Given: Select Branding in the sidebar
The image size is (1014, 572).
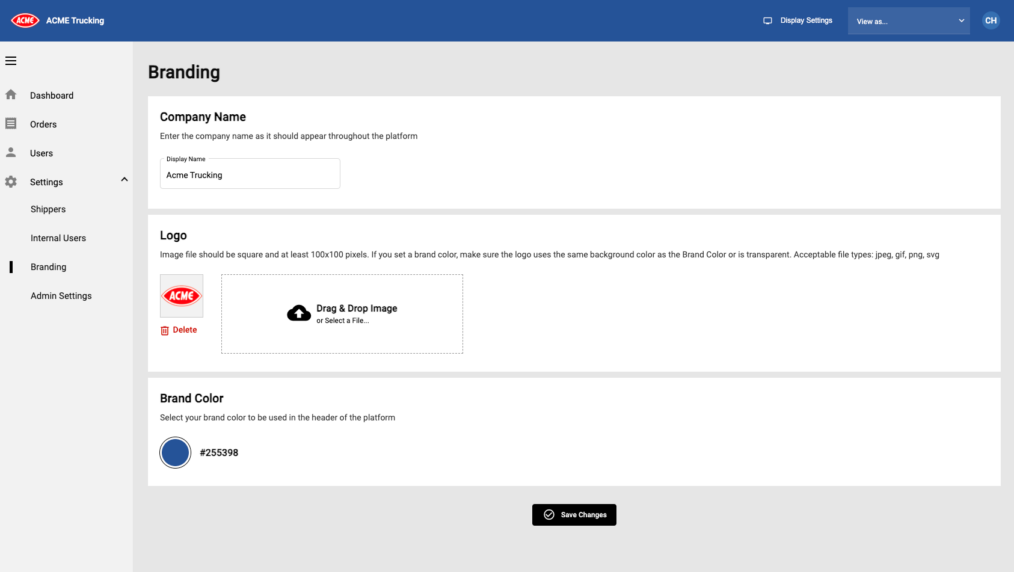Looking at the screenshot, I should click(48, 267).
